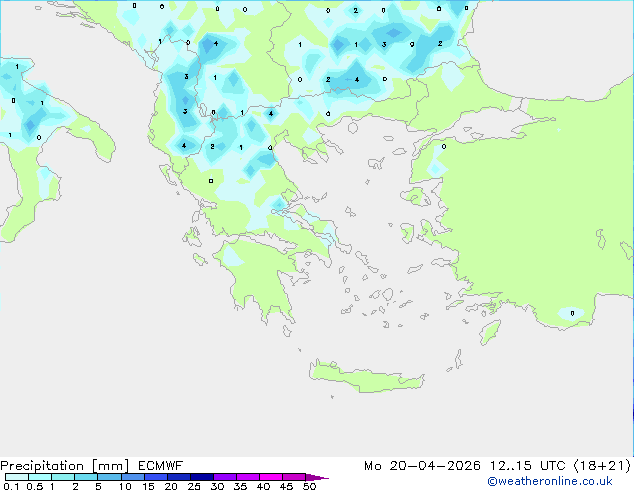Screen dimensions: 634x490
Task: Click the 45–50 mm legend color swatch
Action: (294, 477)
